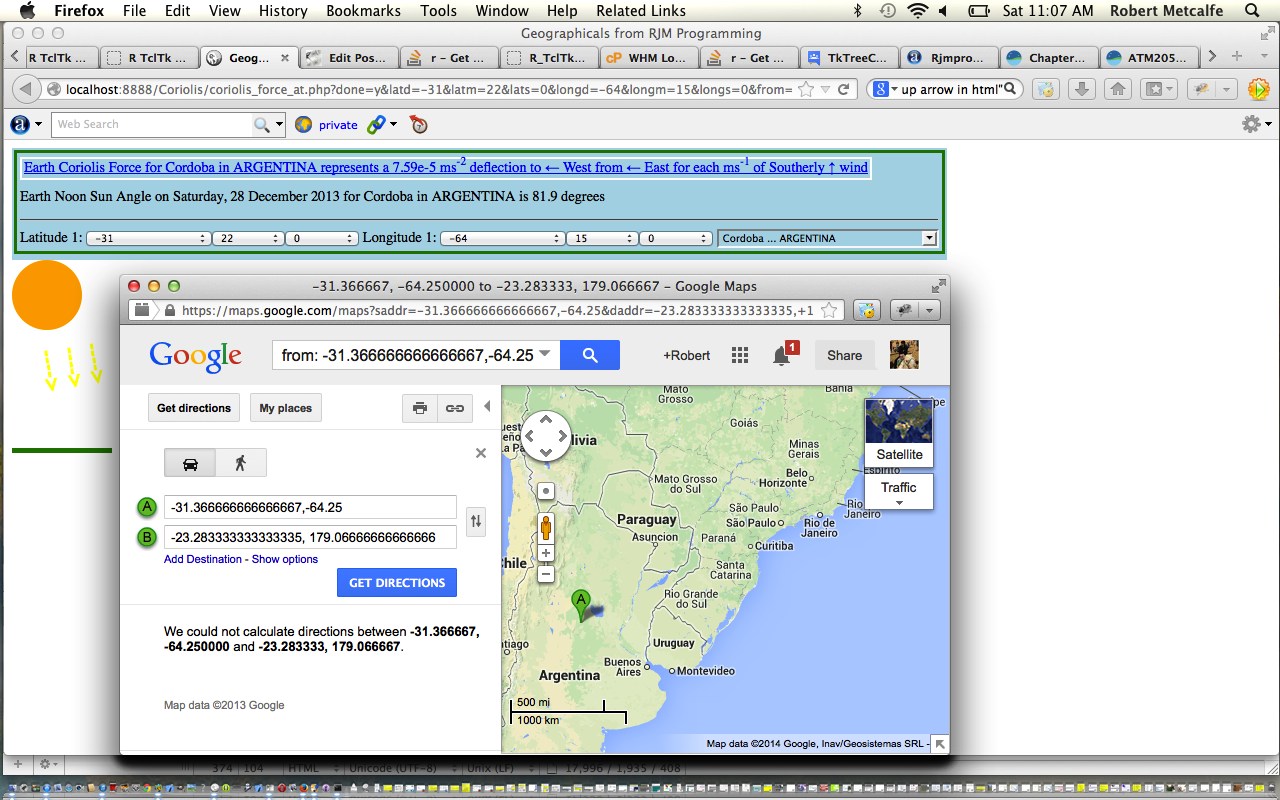
Task: Click the Apple menu icon
Action: [26, 11]
